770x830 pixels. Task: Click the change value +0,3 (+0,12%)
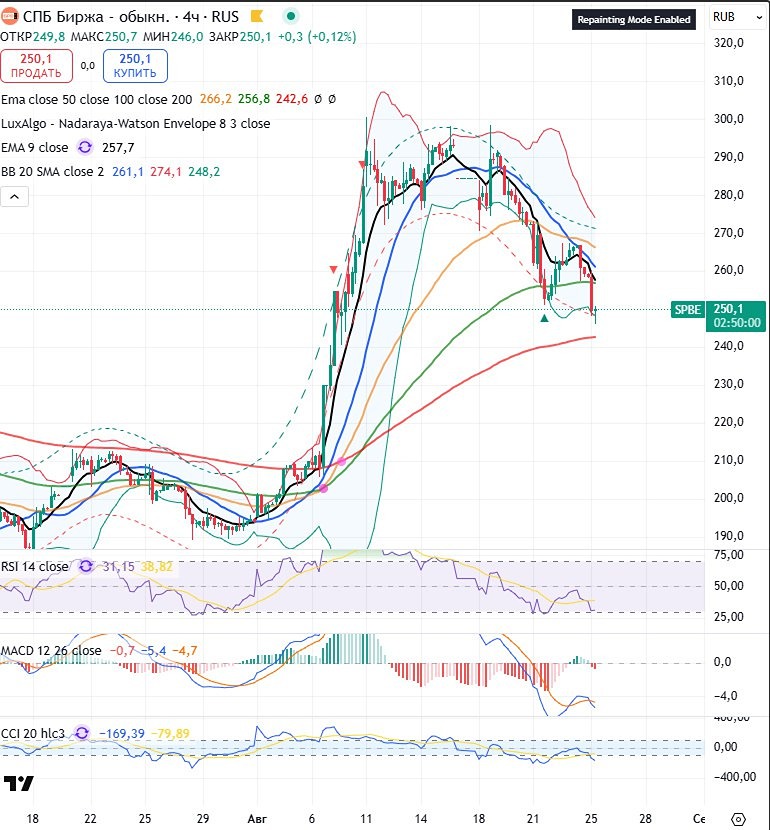(317, 37)
